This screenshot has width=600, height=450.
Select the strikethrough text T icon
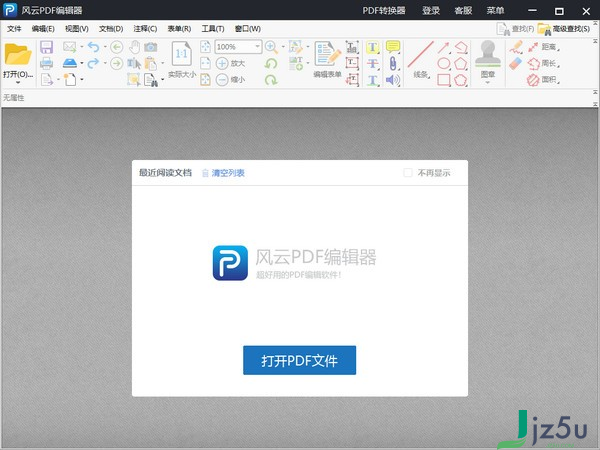tap(372, 64)
